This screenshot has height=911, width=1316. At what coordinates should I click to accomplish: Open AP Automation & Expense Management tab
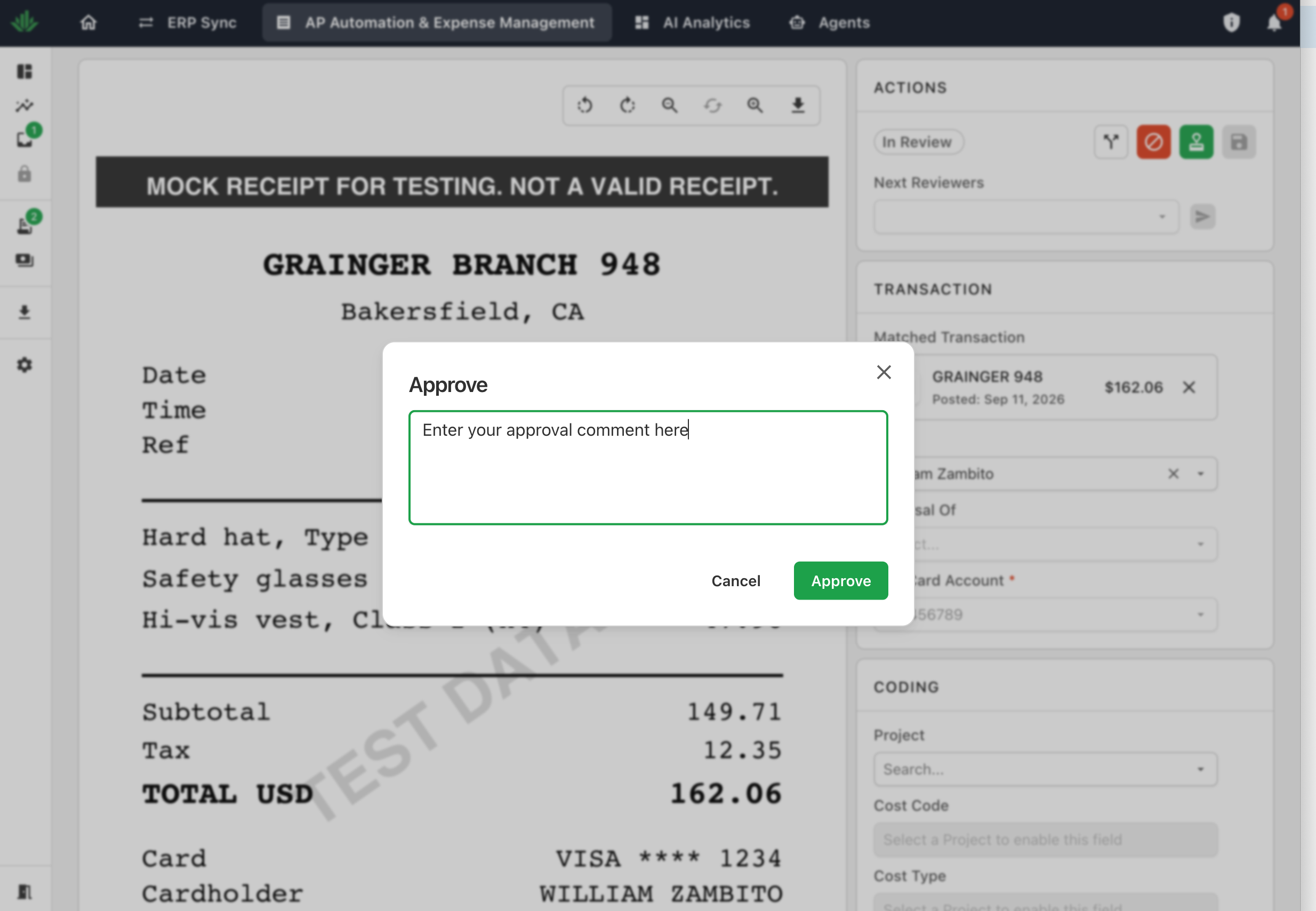[x=437, y=23]
